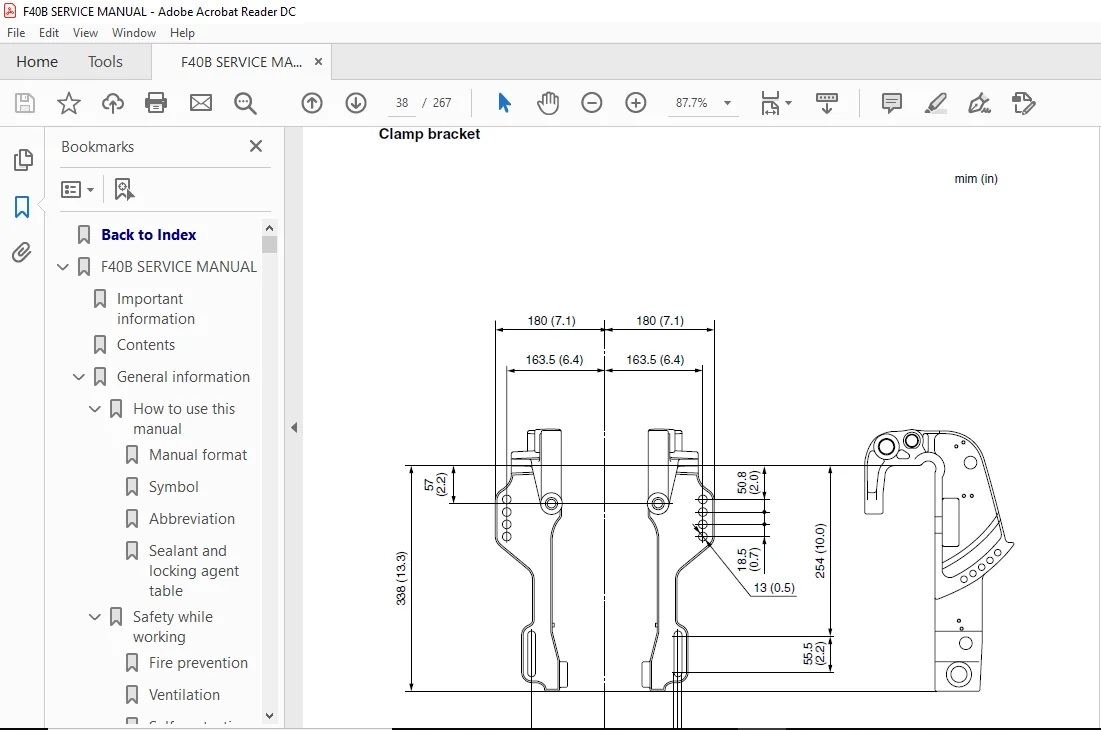The width and height of the screenshot is (1101, 730).
Task: Collapse the How to use this manual bookmark
Action: 95,409
